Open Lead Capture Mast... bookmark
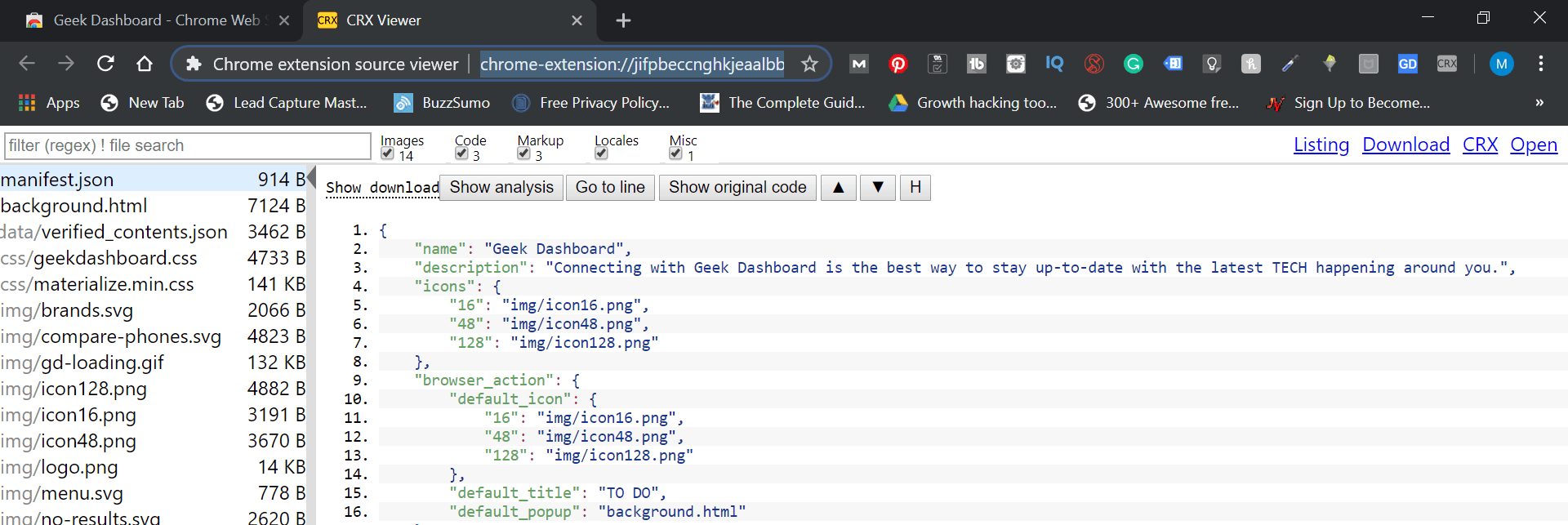 [287, 103]
